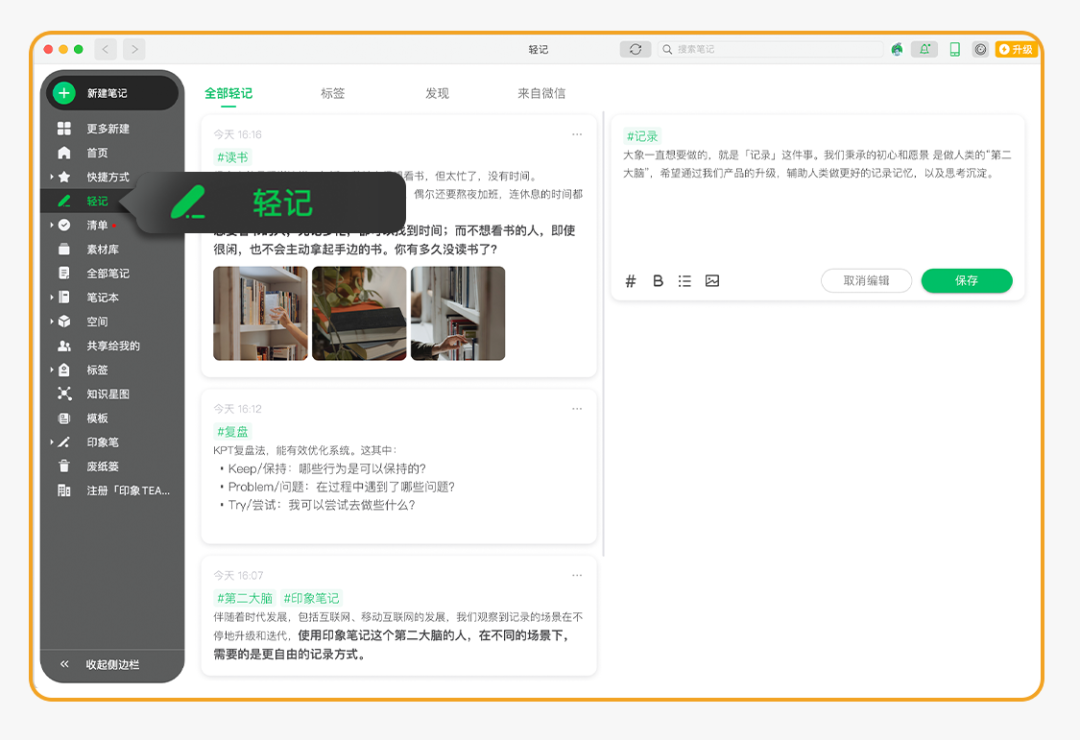
Task: Open the first bookshelf photo thumbnail
Action: click(260, 314)
